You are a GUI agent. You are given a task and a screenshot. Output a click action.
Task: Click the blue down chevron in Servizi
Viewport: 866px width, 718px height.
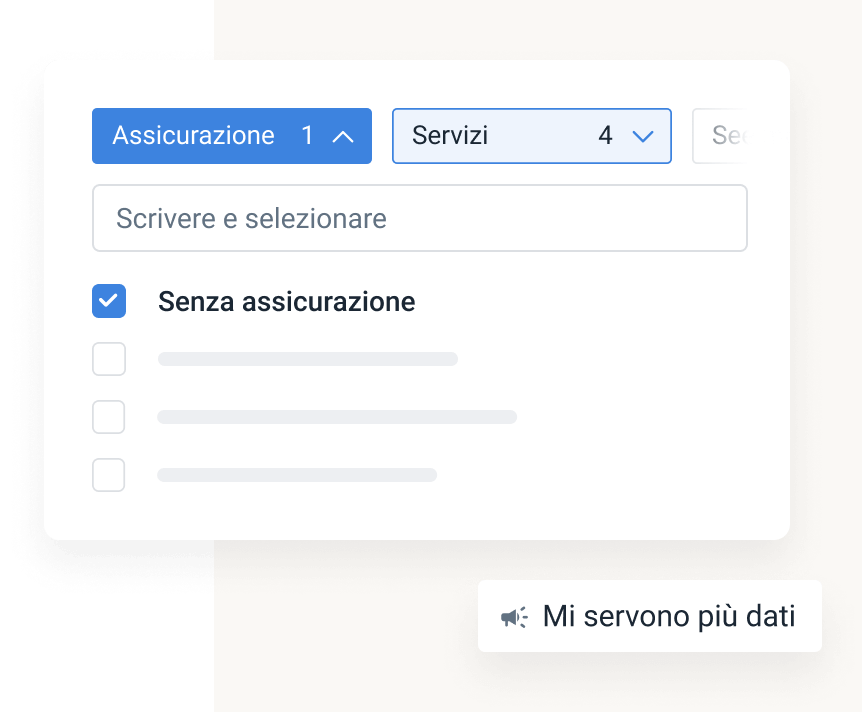click(642, 136)
